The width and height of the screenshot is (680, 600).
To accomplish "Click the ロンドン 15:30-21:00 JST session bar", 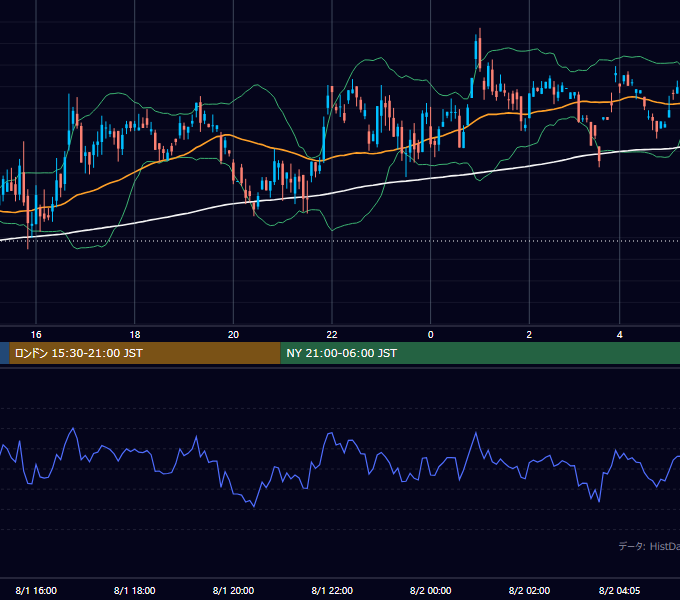I will pos(145,353).
